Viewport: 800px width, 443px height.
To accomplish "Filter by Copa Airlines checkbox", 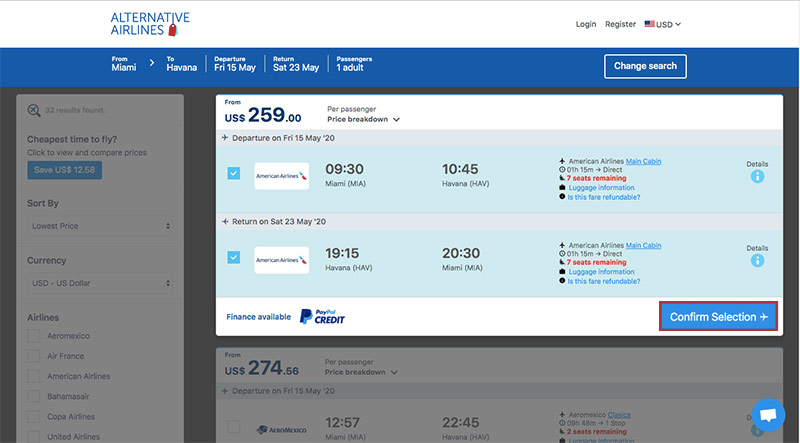I will click(x=34, y=416).
